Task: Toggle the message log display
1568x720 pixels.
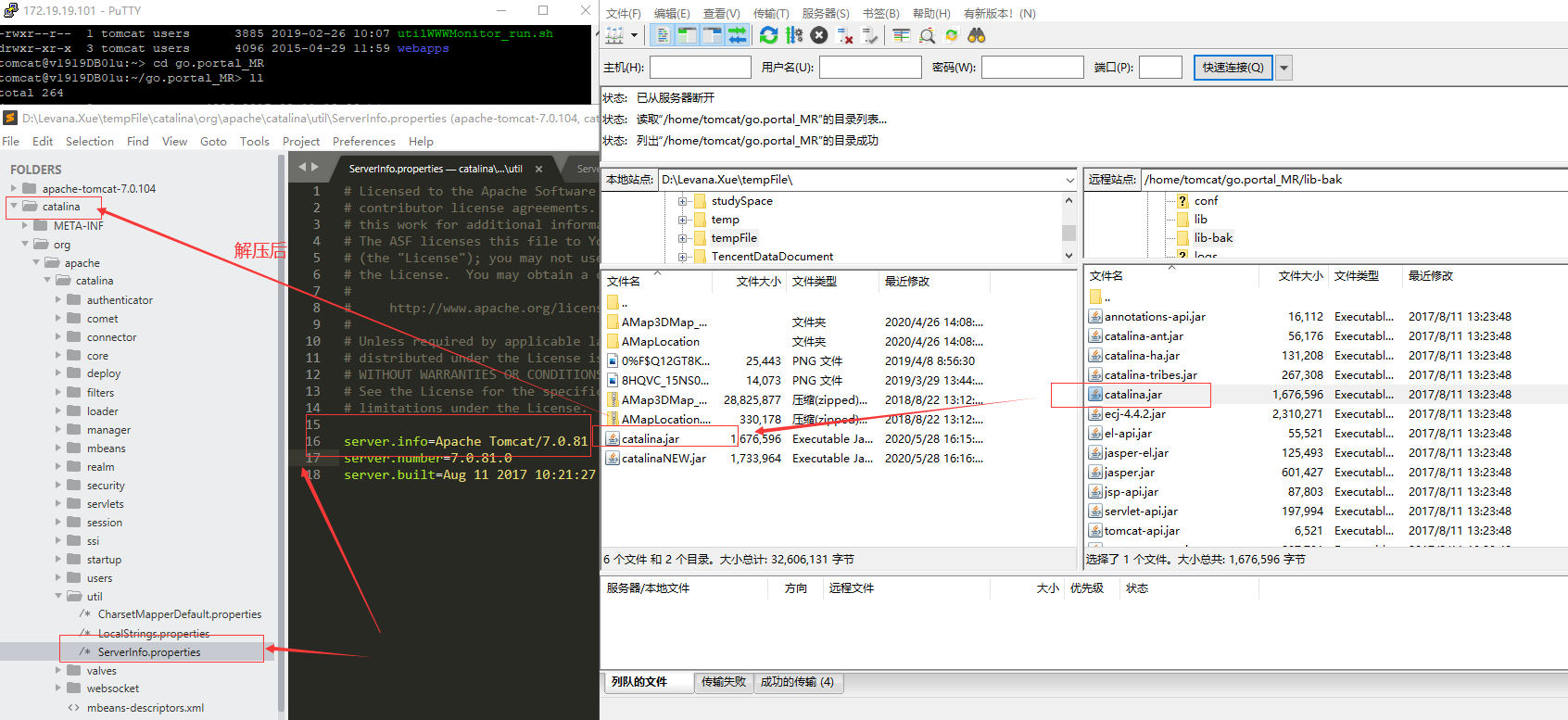Action: (x=663, y=35)
